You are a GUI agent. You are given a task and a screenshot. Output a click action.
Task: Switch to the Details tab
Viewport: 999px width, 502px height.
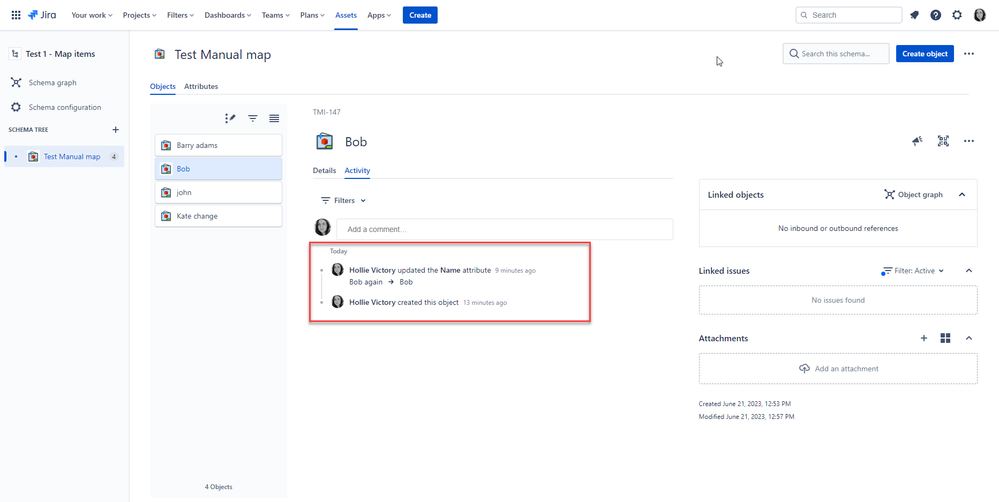tap(324, 171)
